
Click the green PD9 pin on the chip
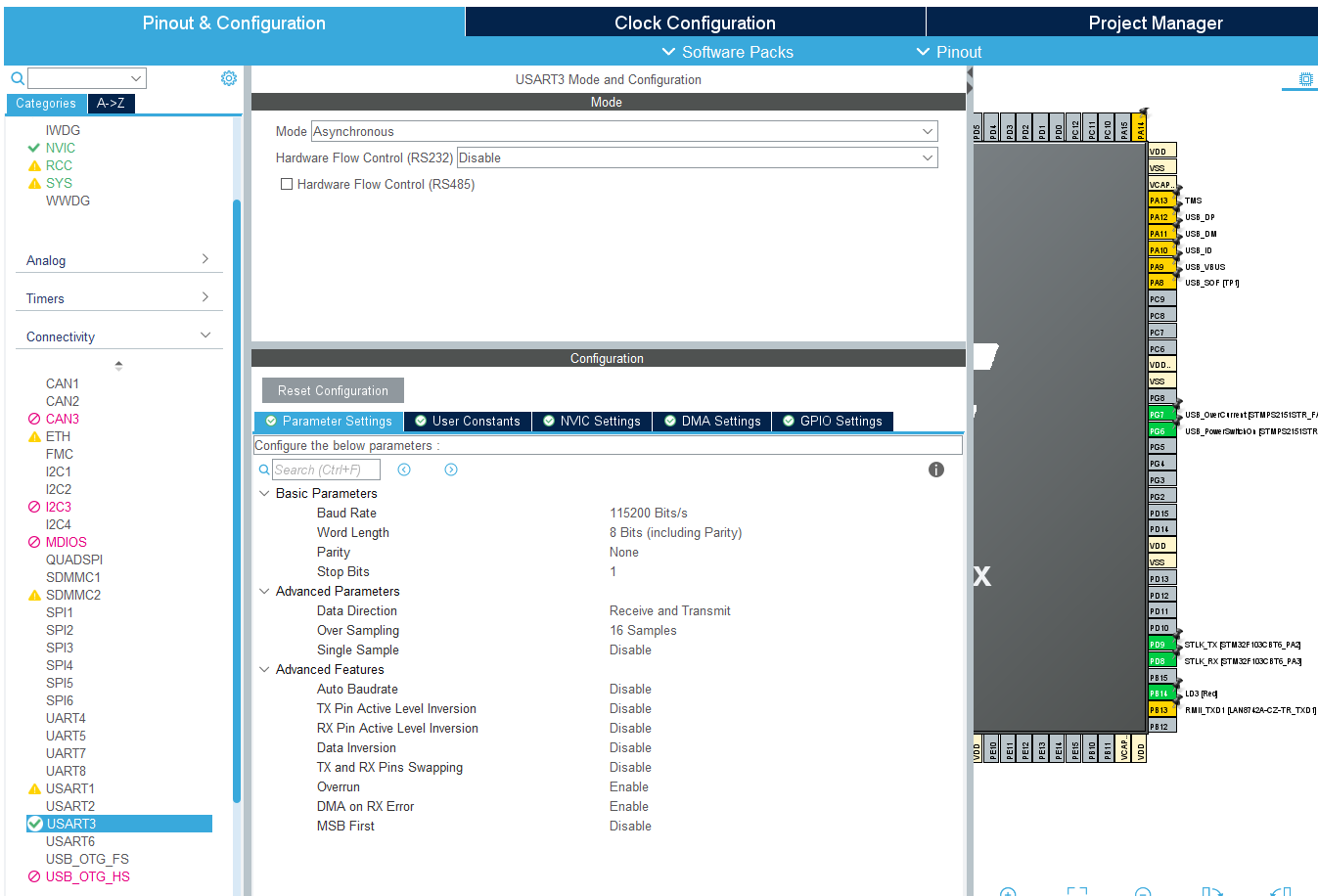click(1161, 645)
